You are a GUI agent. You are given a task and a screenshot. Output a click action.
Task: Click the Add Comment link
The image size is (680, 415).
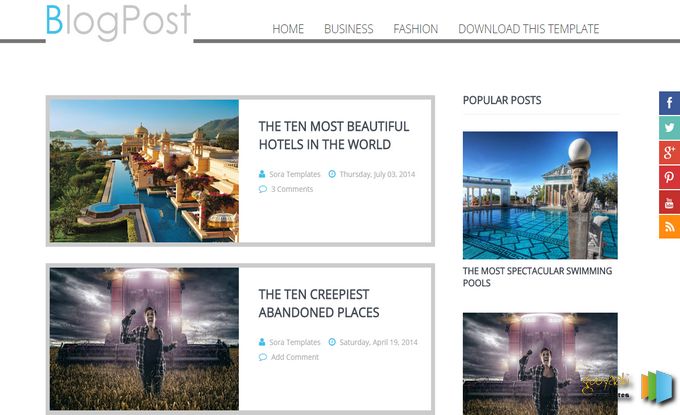click(295, 357)
